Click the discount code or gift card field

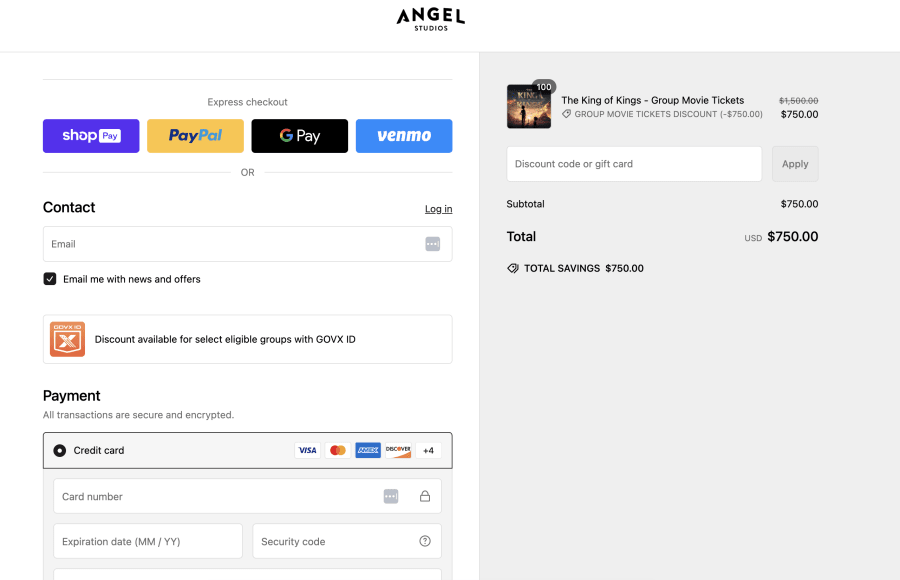(634, 163)
